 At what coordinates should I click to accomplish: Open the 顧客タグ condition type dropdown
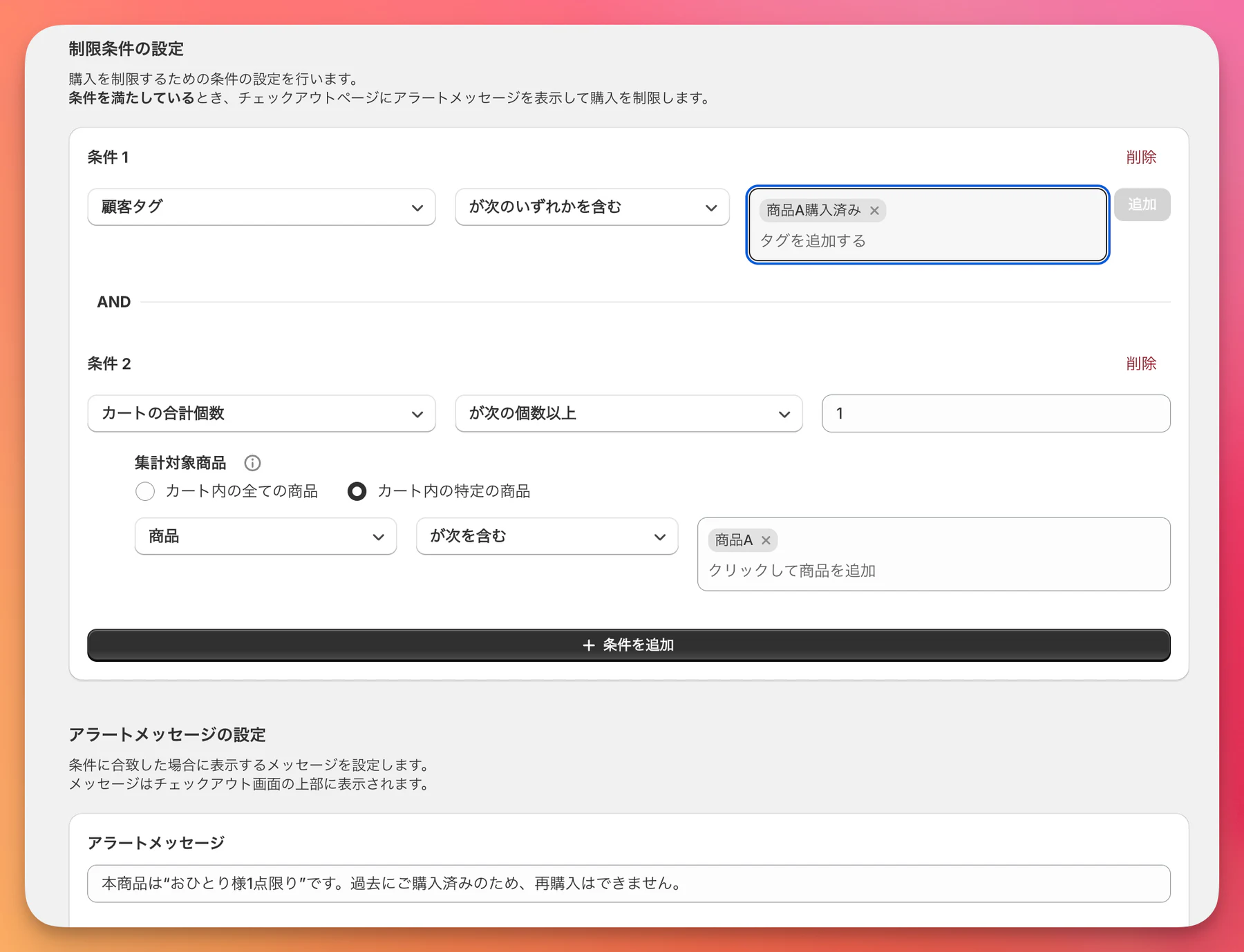261,207
